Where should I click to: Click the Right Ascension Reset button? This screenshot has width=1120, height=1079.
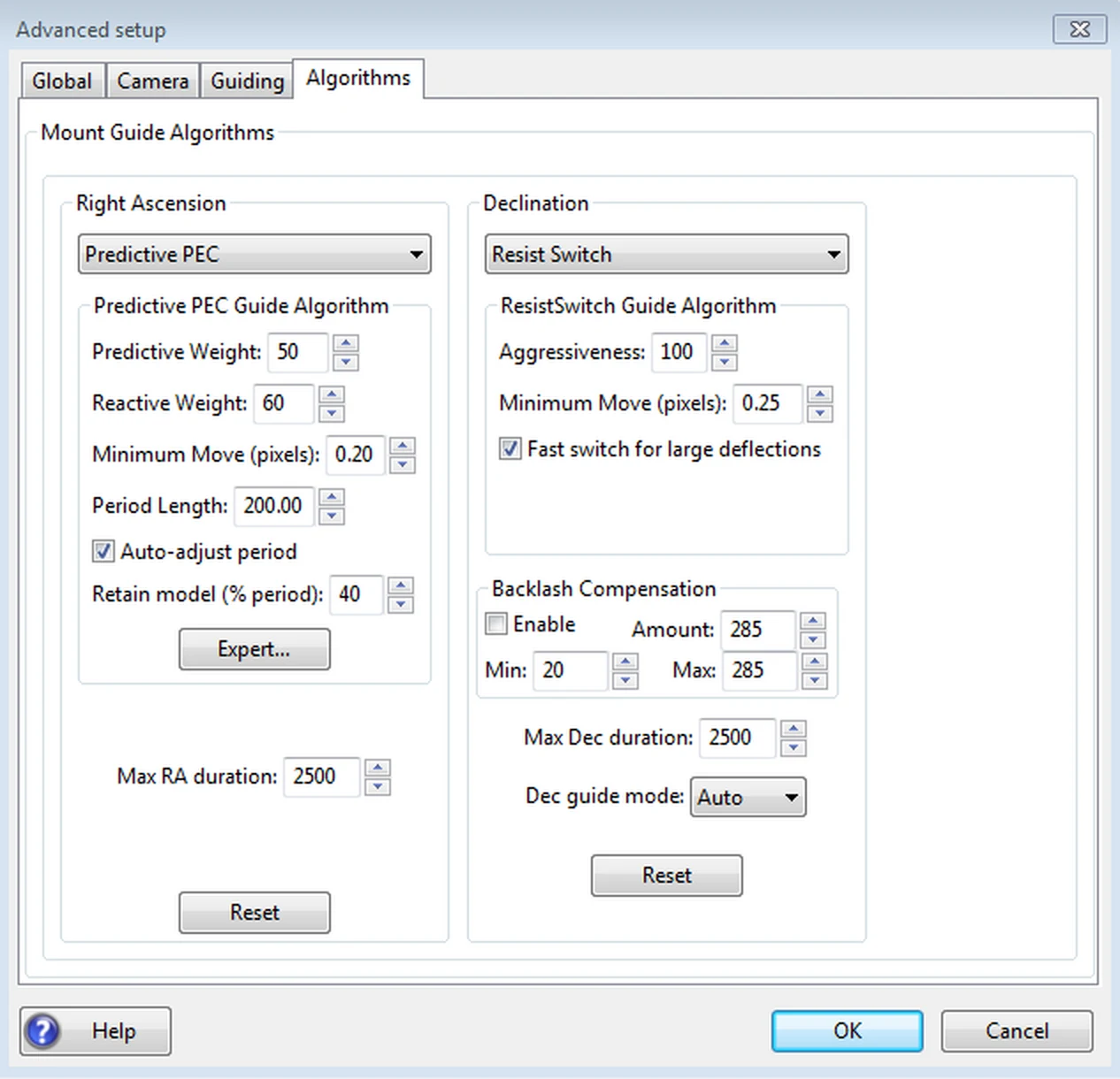pos(255,912)
